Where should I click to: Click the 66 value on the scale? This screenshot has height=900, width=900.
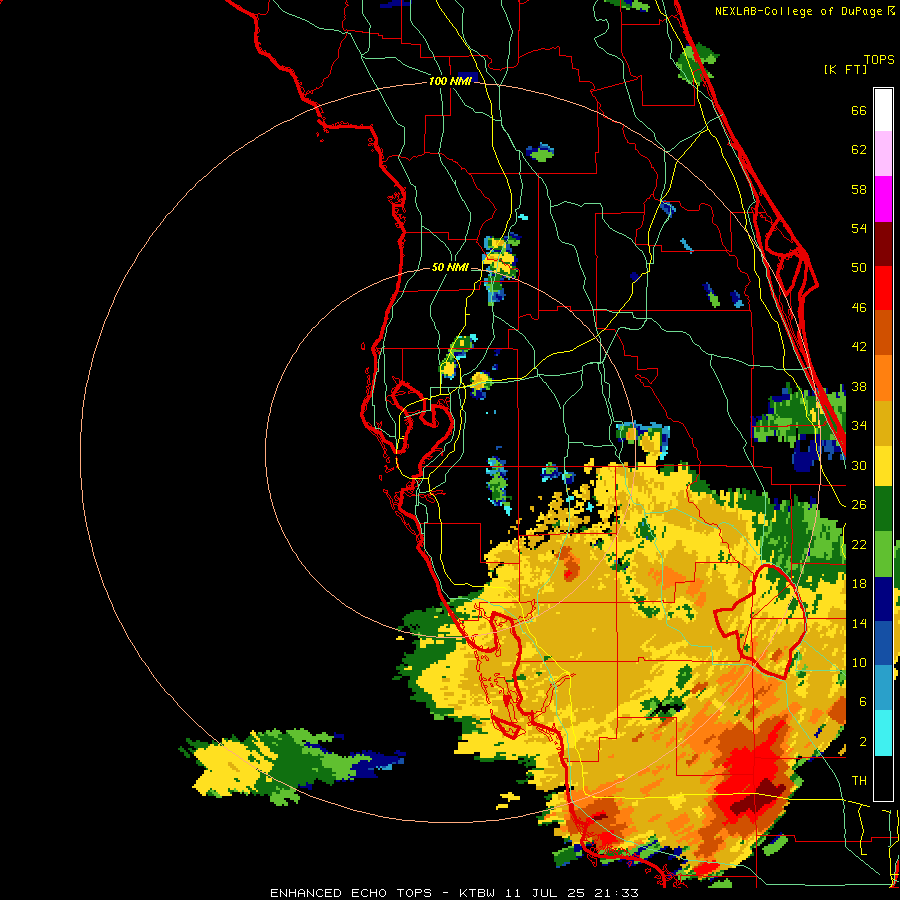859,110
